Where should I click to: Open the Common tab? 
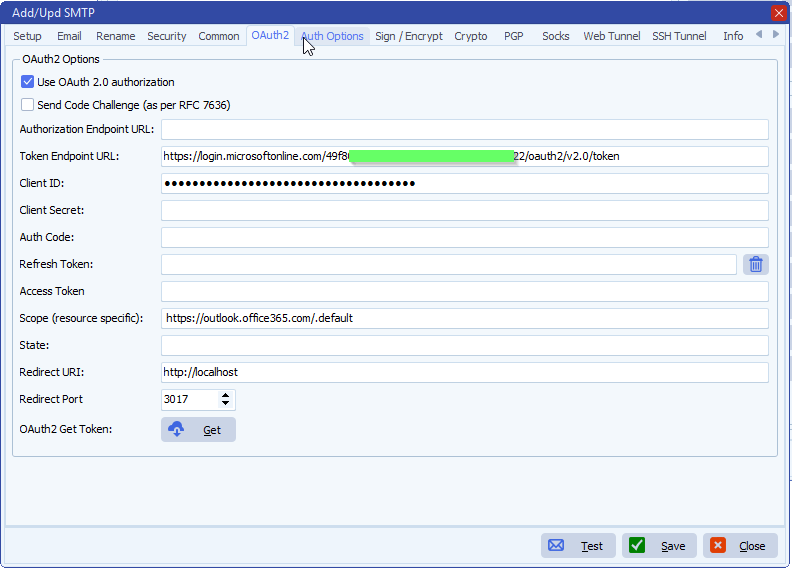click(x=219, y=36)
